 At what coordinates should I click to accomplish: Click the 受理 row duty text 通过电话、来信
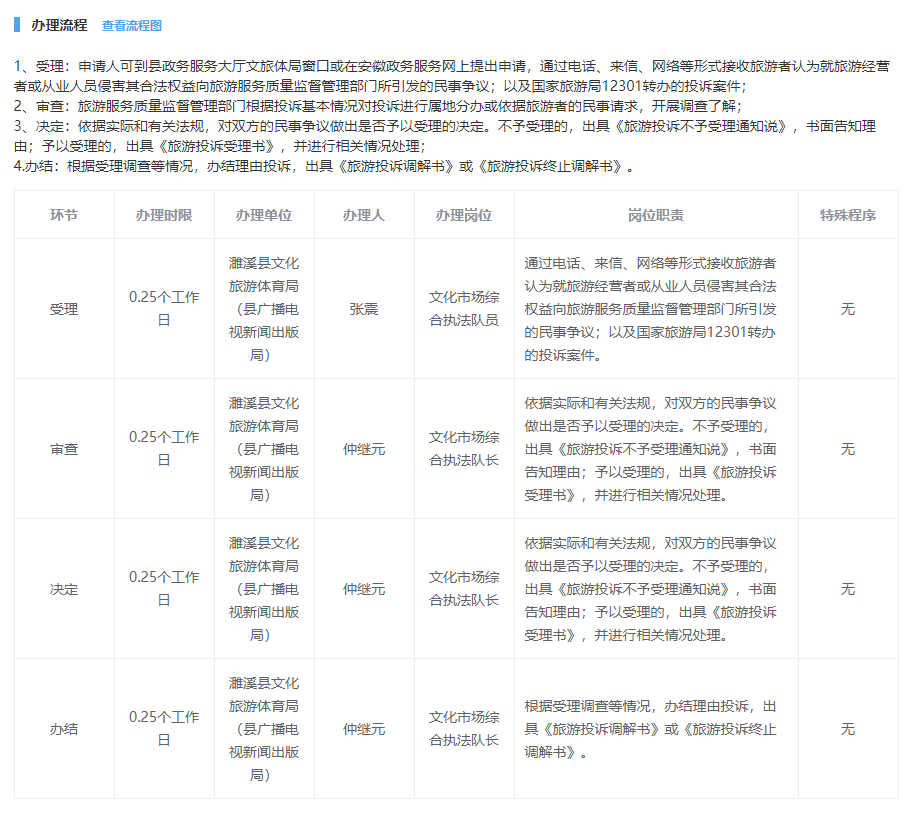point(651,309)
